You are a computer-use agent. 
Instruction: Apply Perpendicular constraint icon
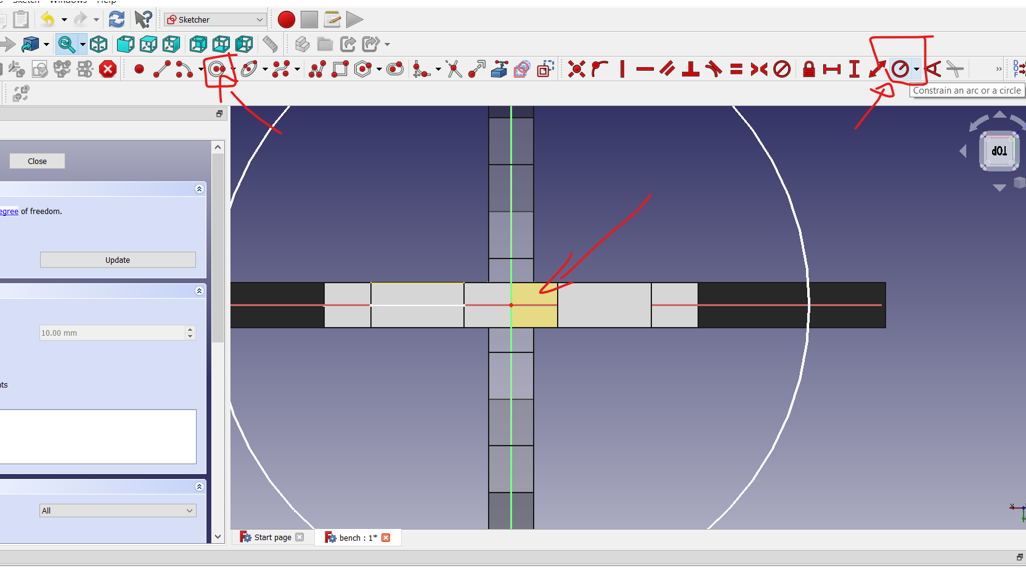tap(690, 69)
